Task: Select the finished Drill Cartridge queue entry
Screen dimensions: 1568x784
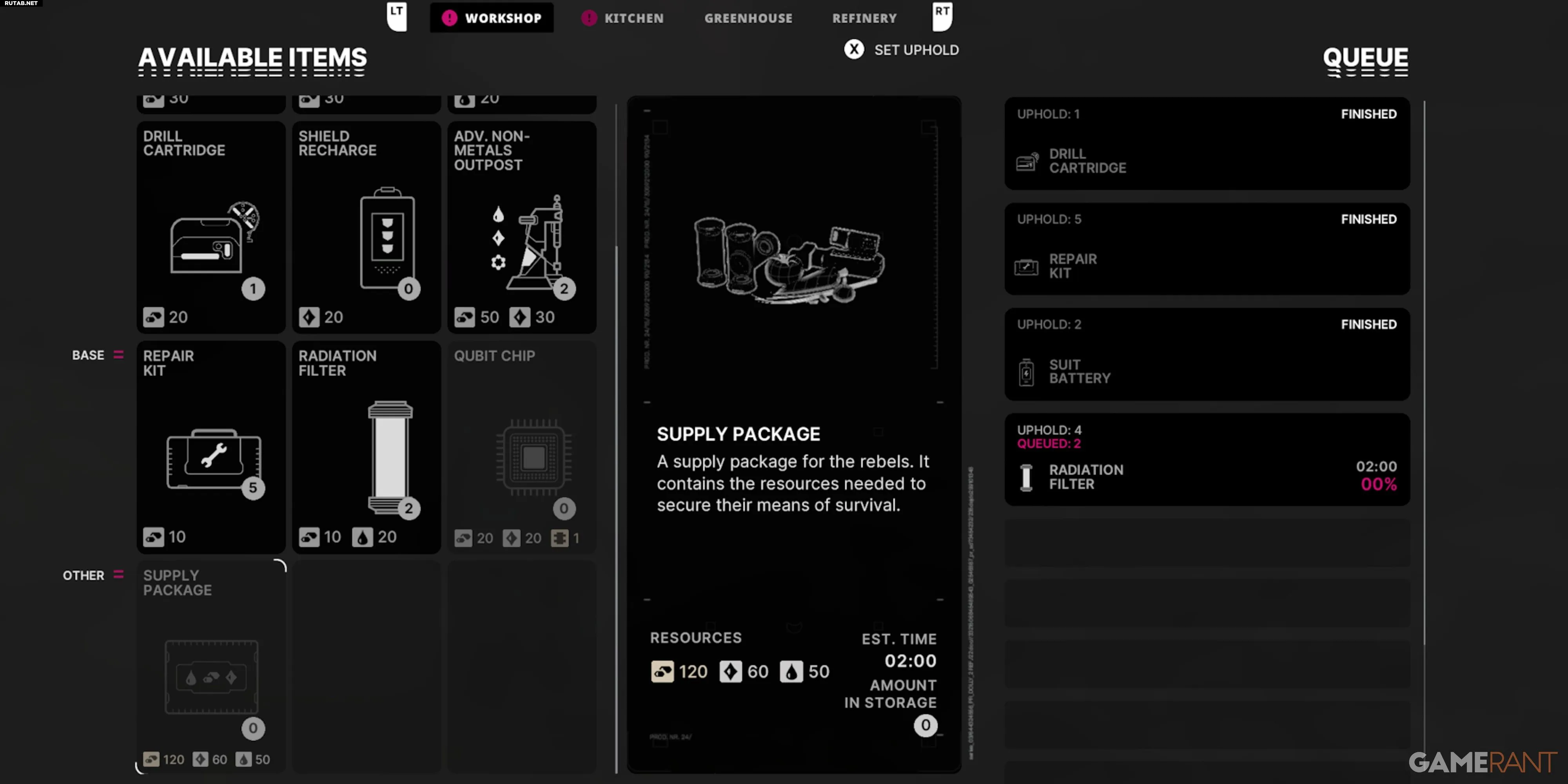Action: click(x=1207, y=143)
